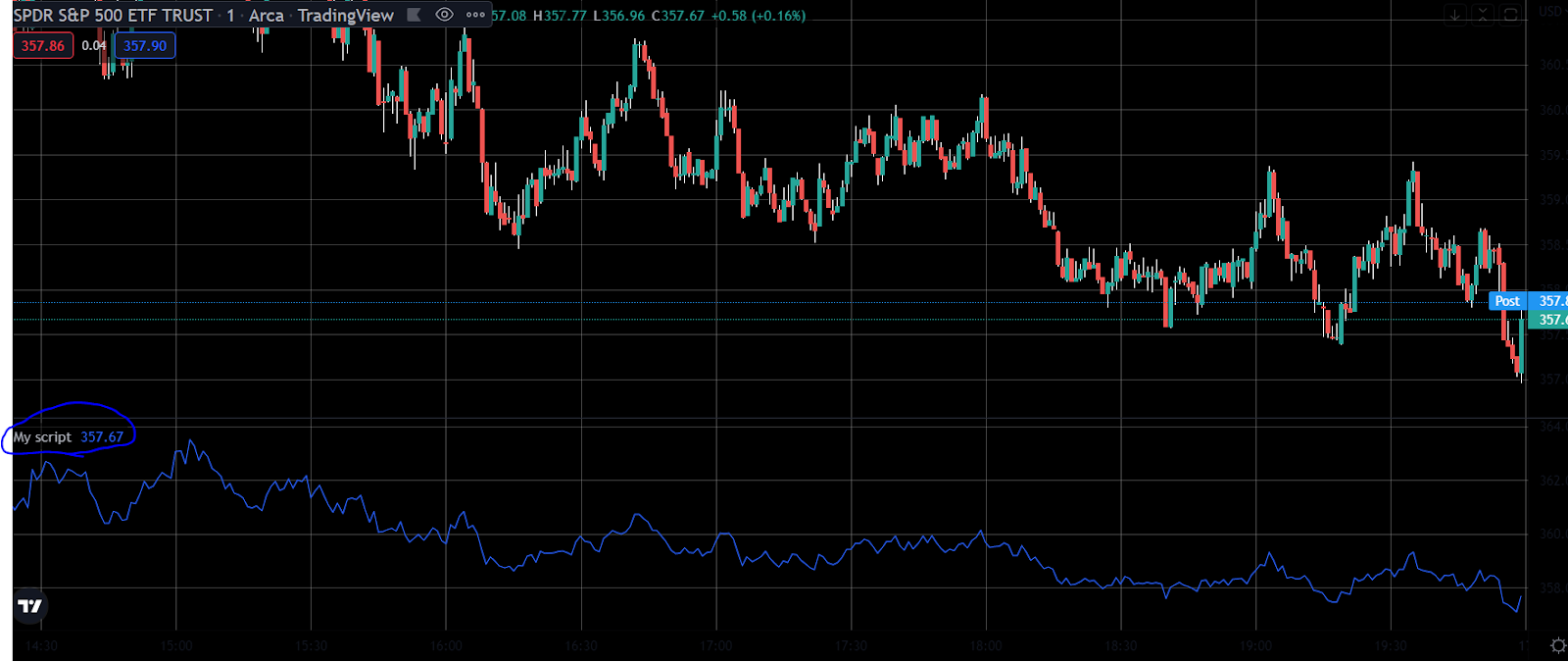Click the close value C357.67 in header

(x=677, y=16)
